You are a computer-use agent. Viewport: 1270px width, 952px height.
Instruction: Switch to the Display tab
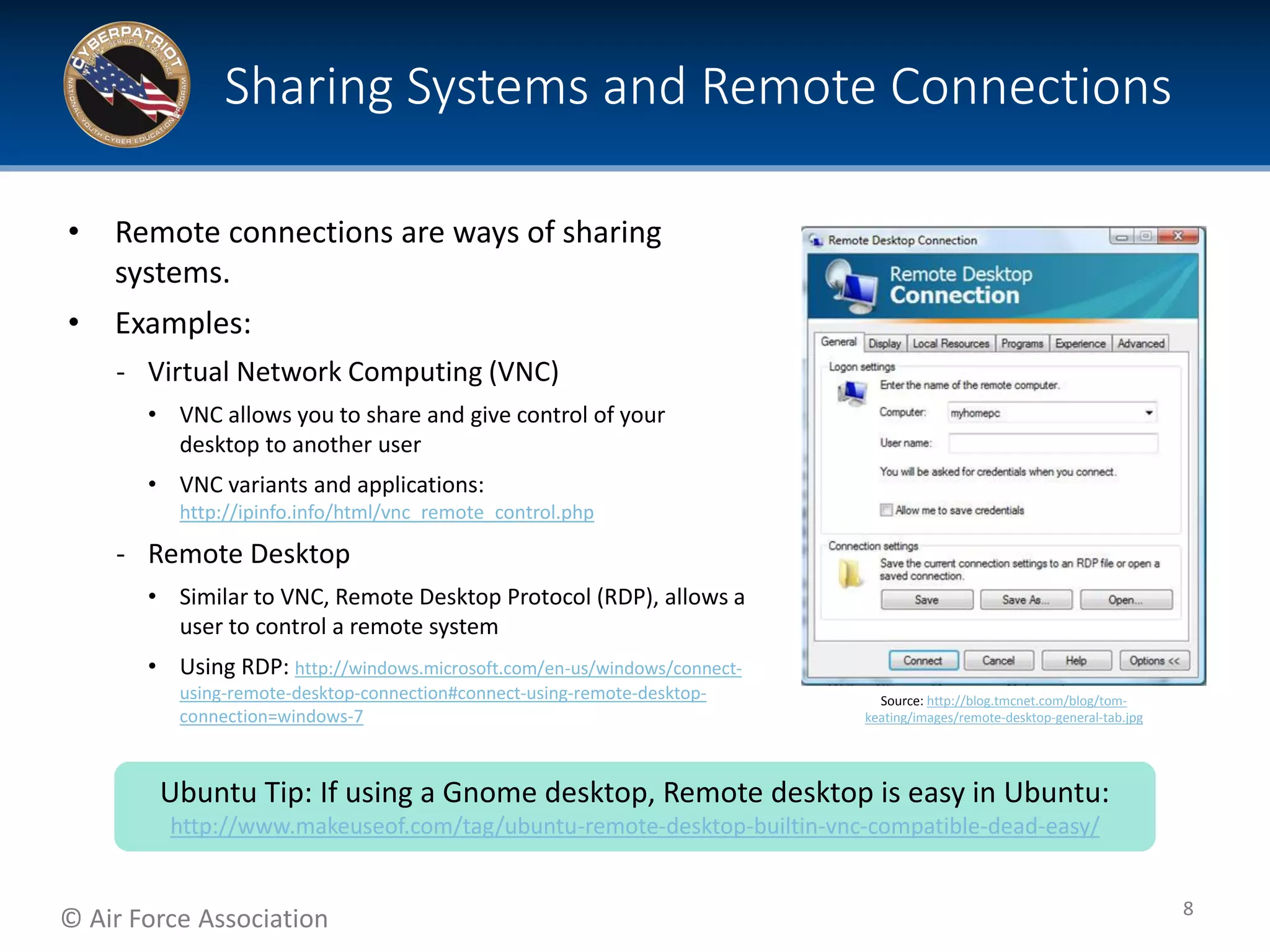pos(884,343)
